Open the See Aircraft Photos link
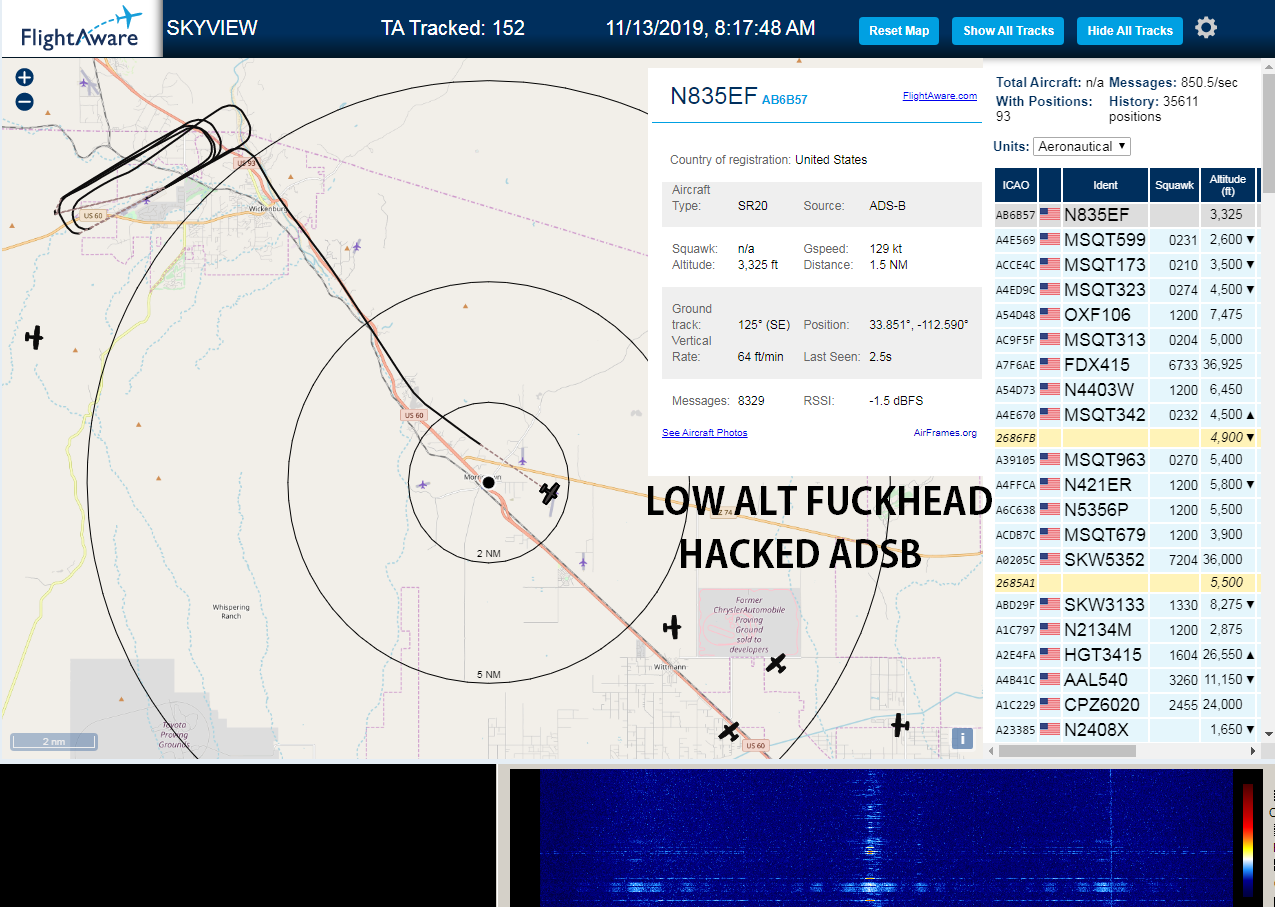This screenshot has height=907, width=1275. (x=704, y=433)
